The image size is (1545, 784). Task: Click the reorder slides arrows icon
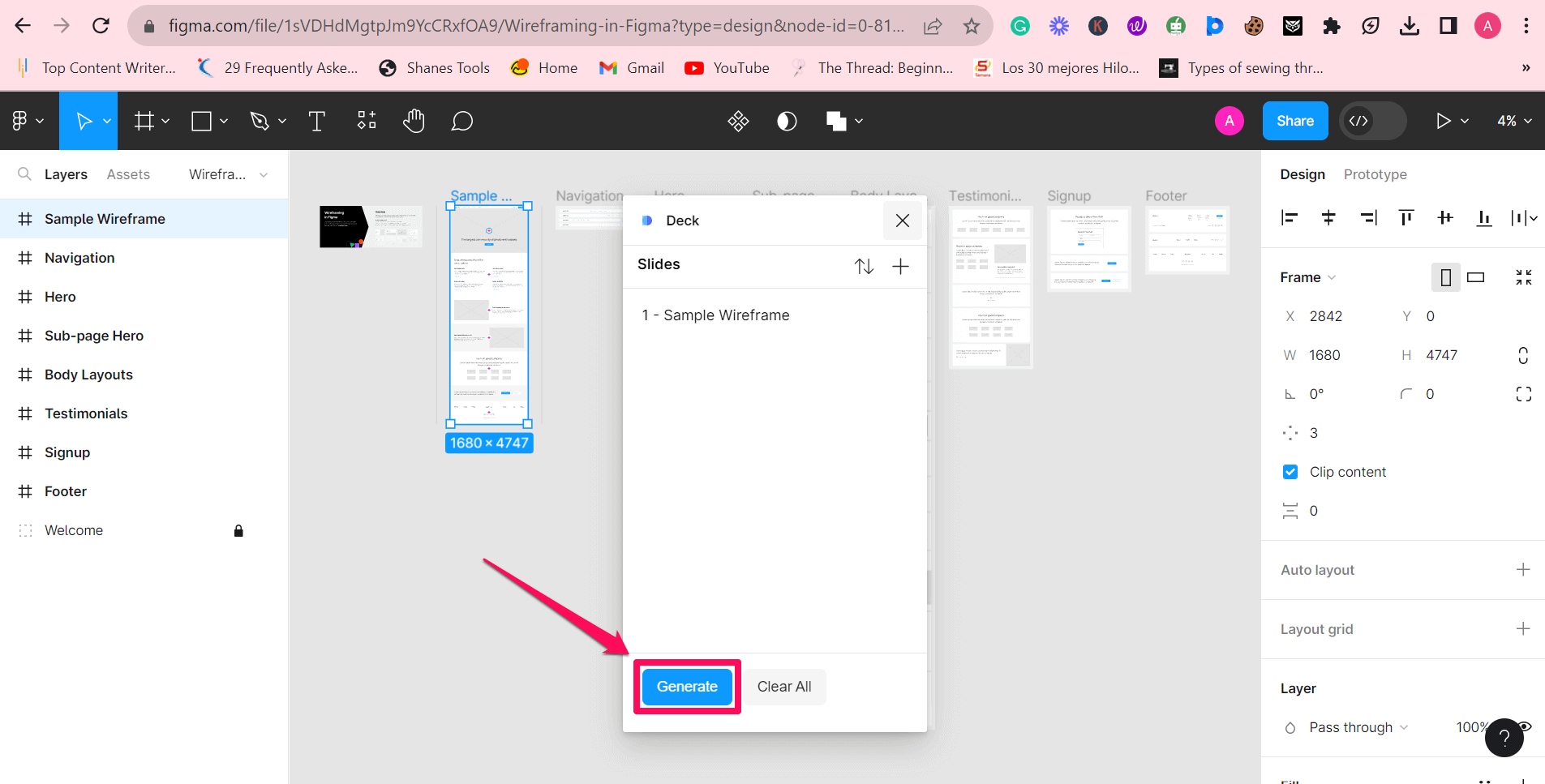(864, 266)
